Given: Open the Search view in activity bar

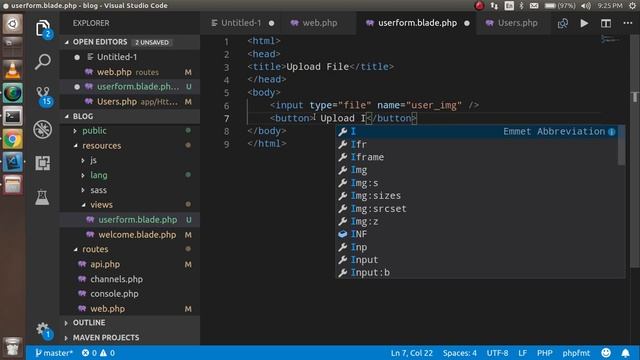Looking at the screenshot, I should point(43,62).
